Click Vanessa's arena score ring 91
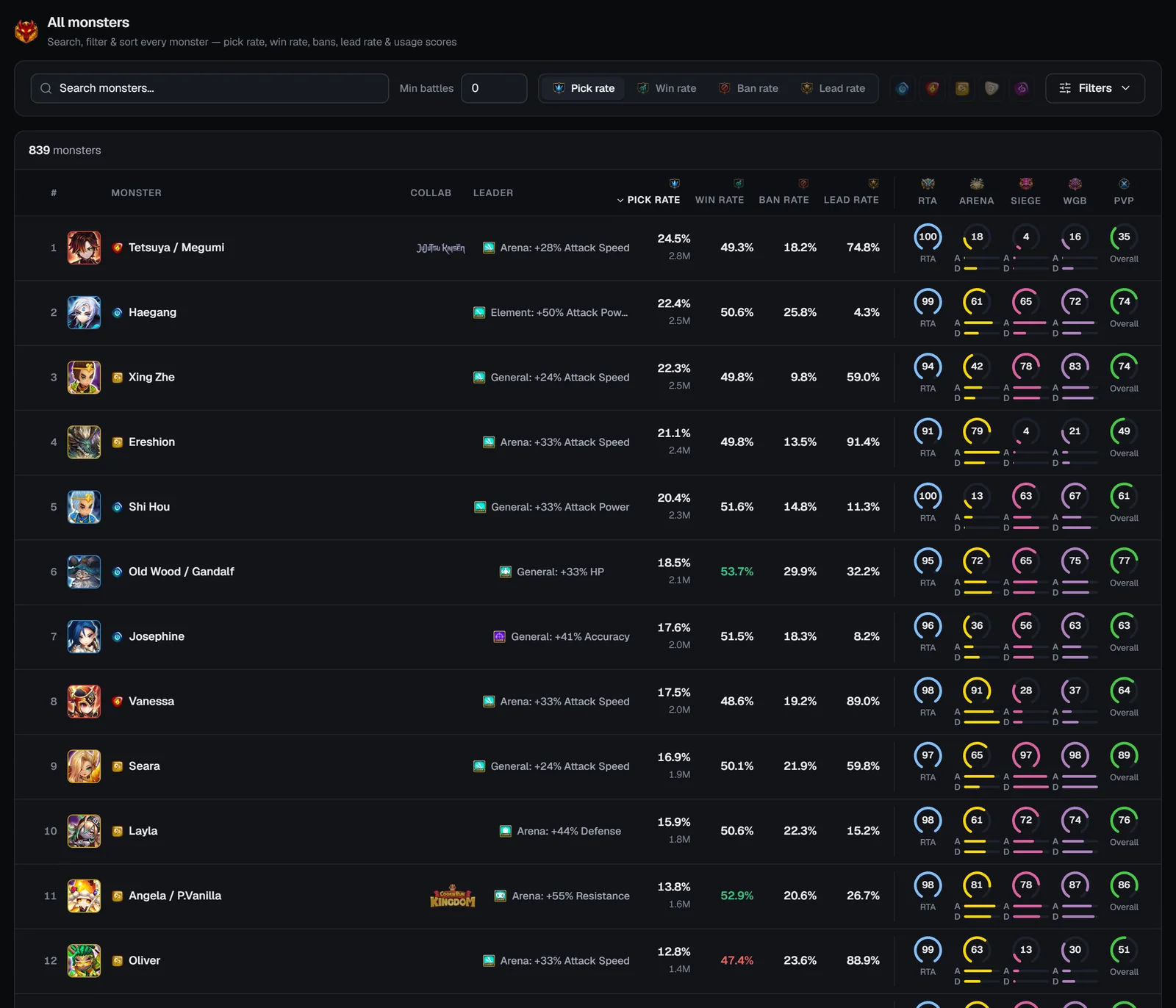 coord(977,691)
